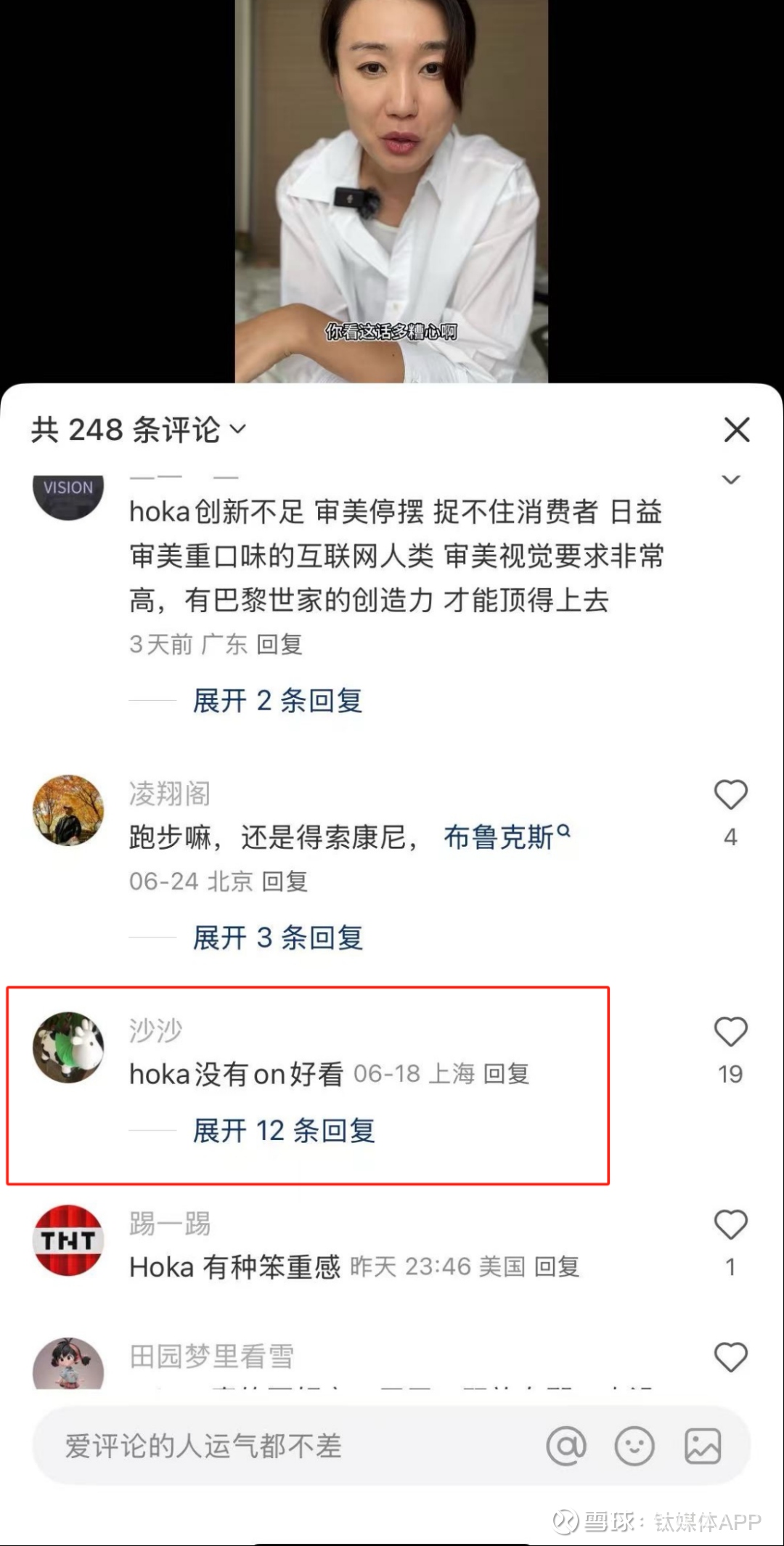Expand 2 replies under the hoka创新不足 comment
784x1546 pixels.
(x=277, y=701)
